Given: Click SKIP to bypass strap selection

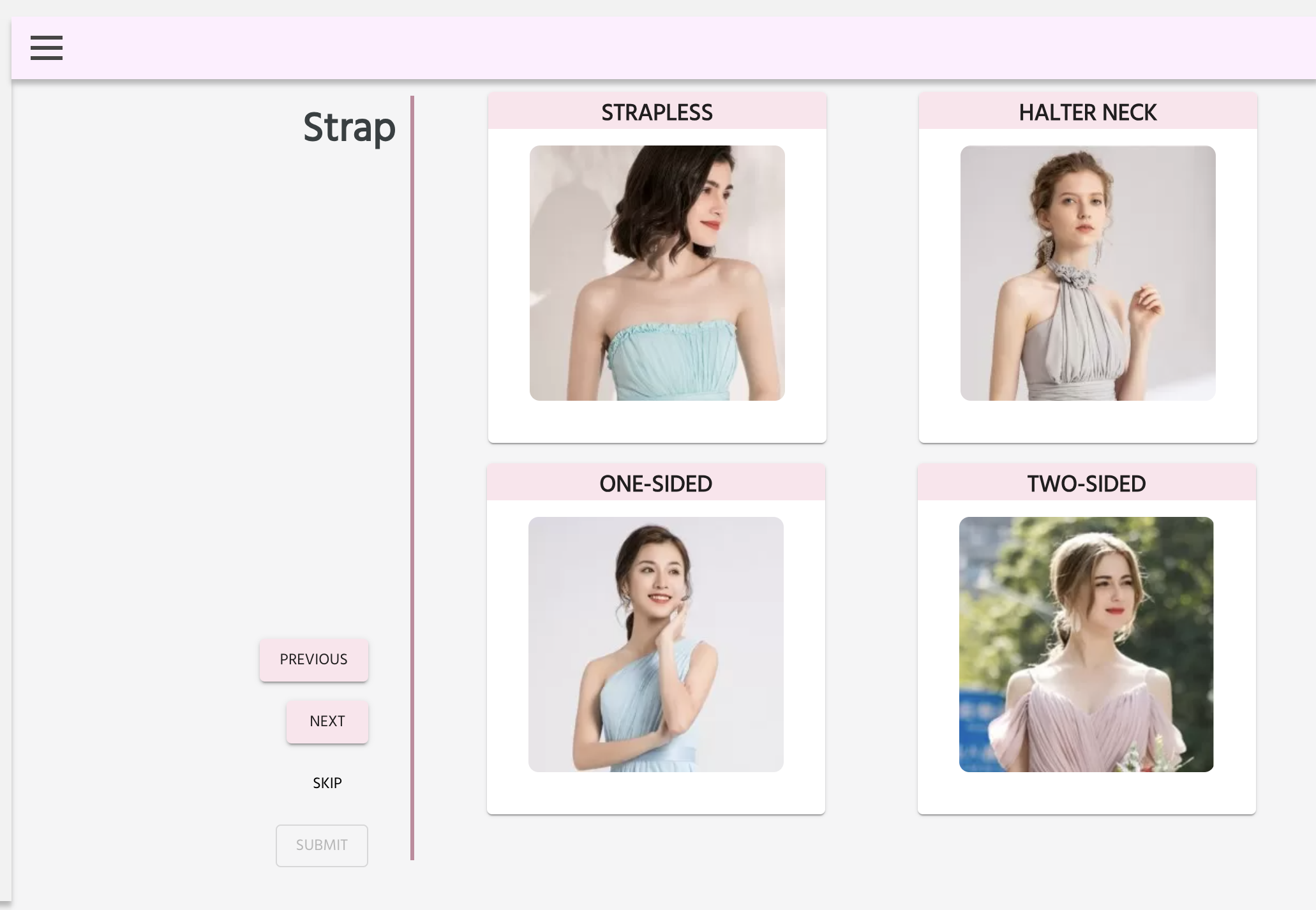Looking at the screenshot, I should tap(327, 783).
